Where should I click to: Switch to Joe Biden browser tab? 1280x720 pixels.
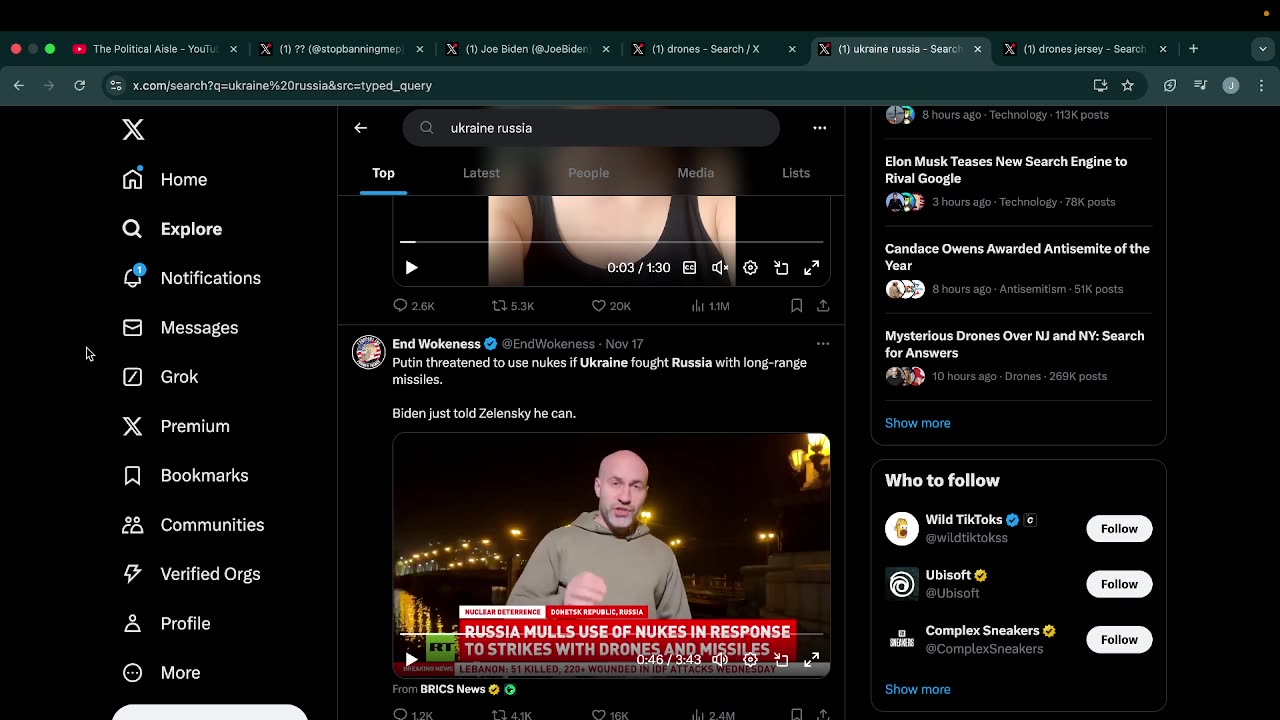point(528,49)
